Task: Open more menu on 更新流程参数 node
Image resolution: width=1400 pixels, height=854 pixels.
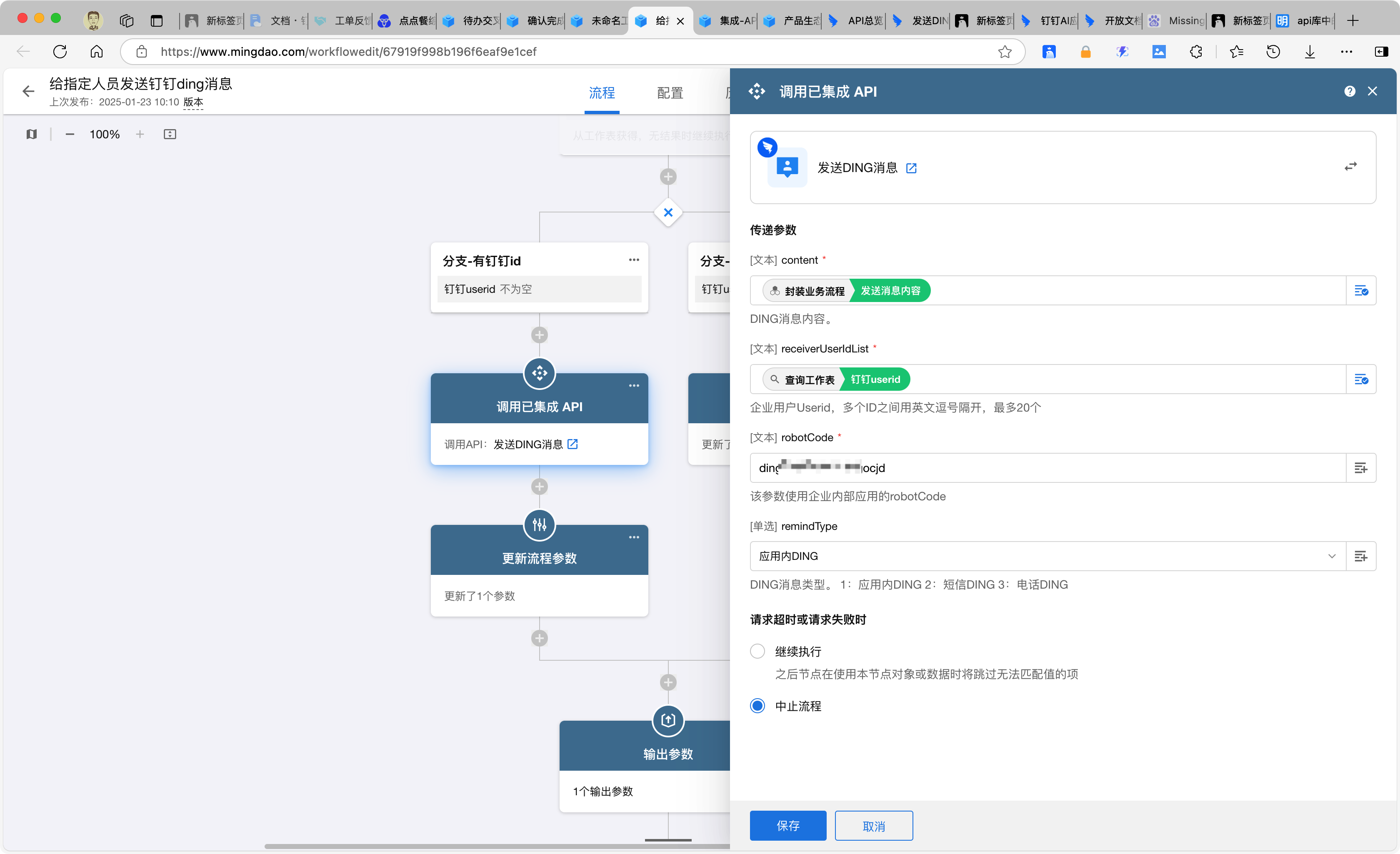Action: click(634, 537)
